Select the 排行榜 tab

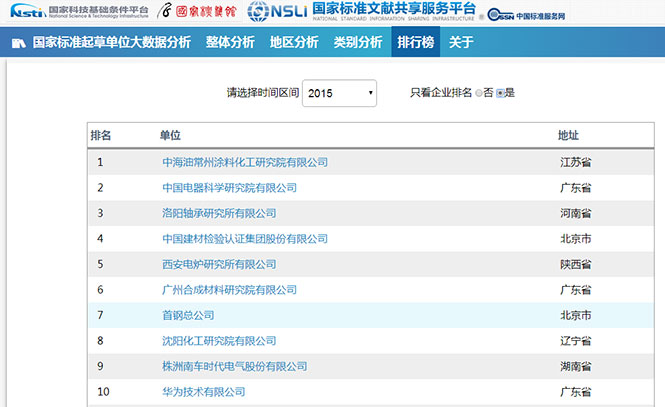click(x=416, y=42)
